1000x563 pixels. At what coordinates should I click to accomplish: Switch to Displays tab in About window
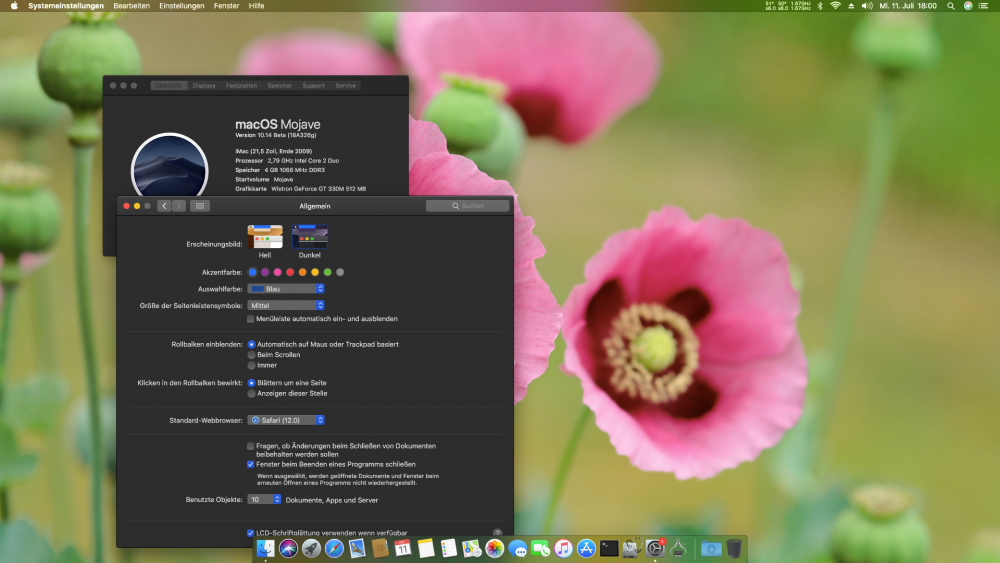(204, 85)
